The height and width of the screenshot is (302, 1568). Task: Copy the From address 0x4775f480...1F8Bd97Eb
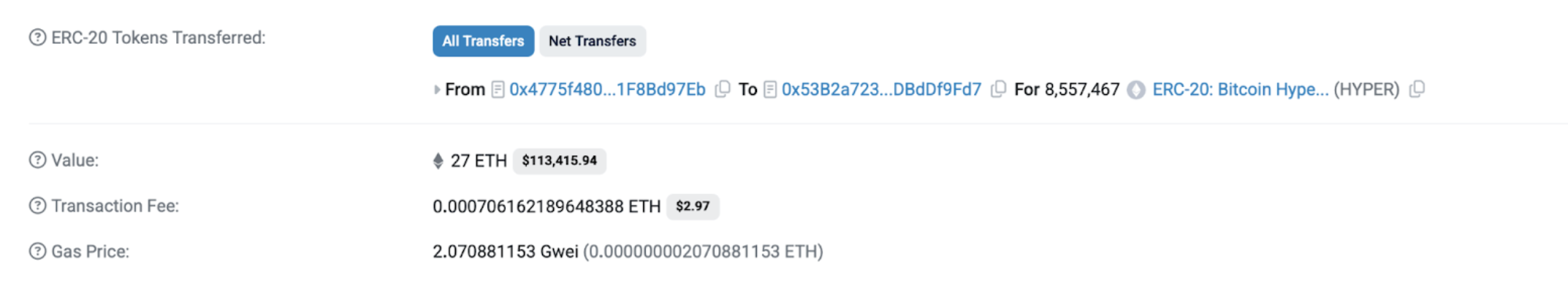722,89
